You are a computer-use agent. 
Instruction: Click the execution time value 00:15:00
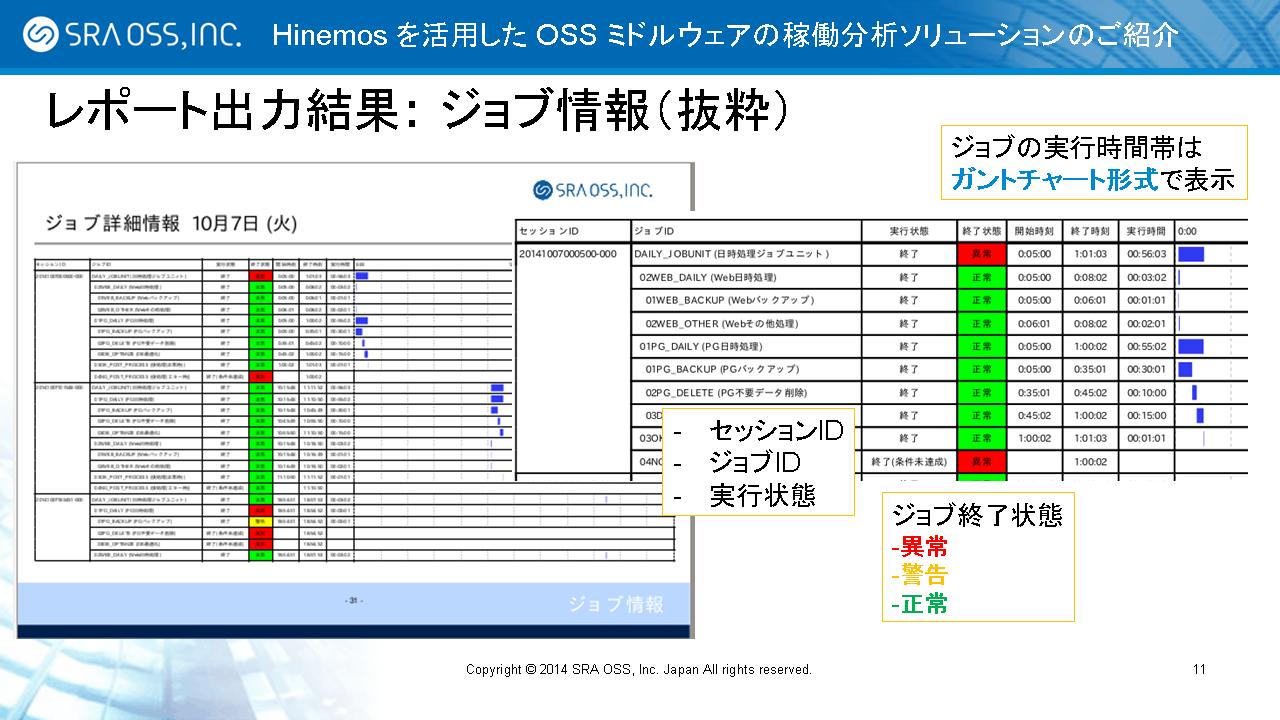[1146, 415]
